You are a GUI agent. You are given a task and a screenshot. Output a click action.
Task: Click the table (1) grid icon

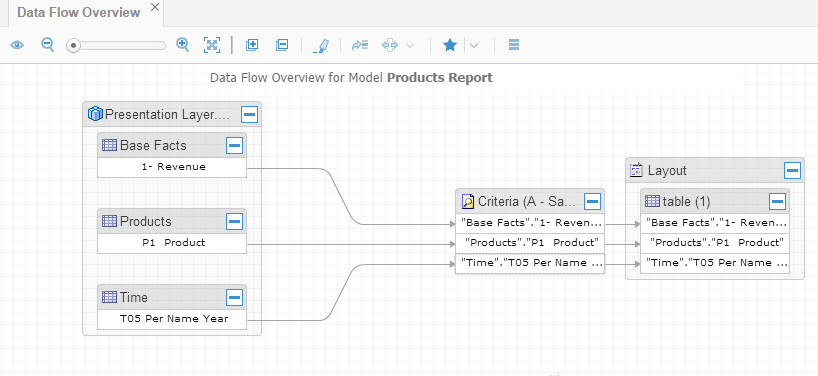(x=653, y=201)
